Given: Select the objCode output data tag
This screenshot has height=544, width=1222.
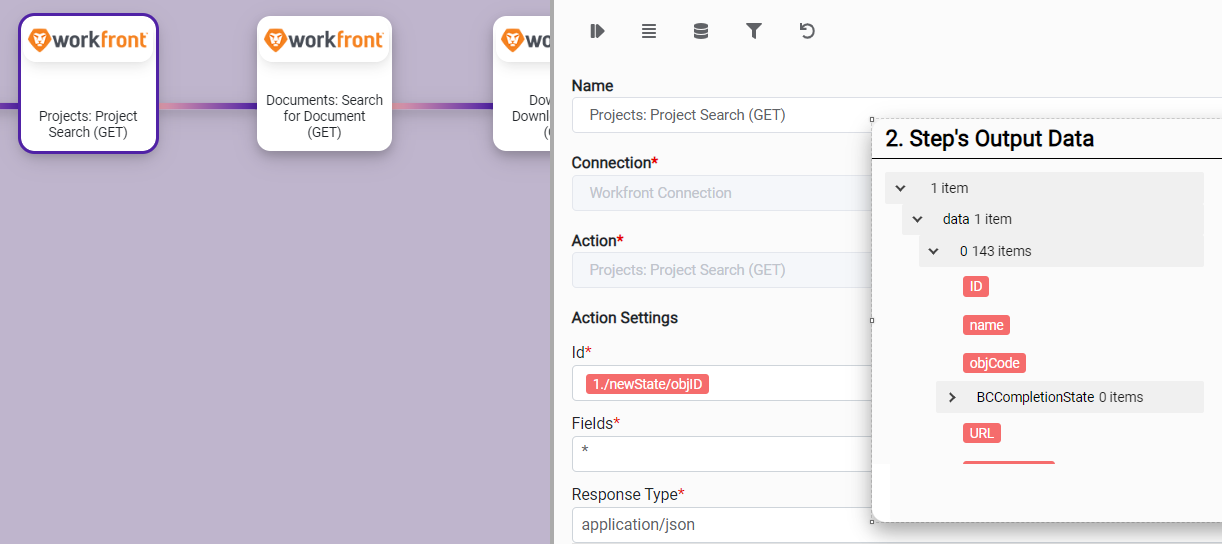Looking at the screenshot, I should pyautogui.click(x=994, y=363).
